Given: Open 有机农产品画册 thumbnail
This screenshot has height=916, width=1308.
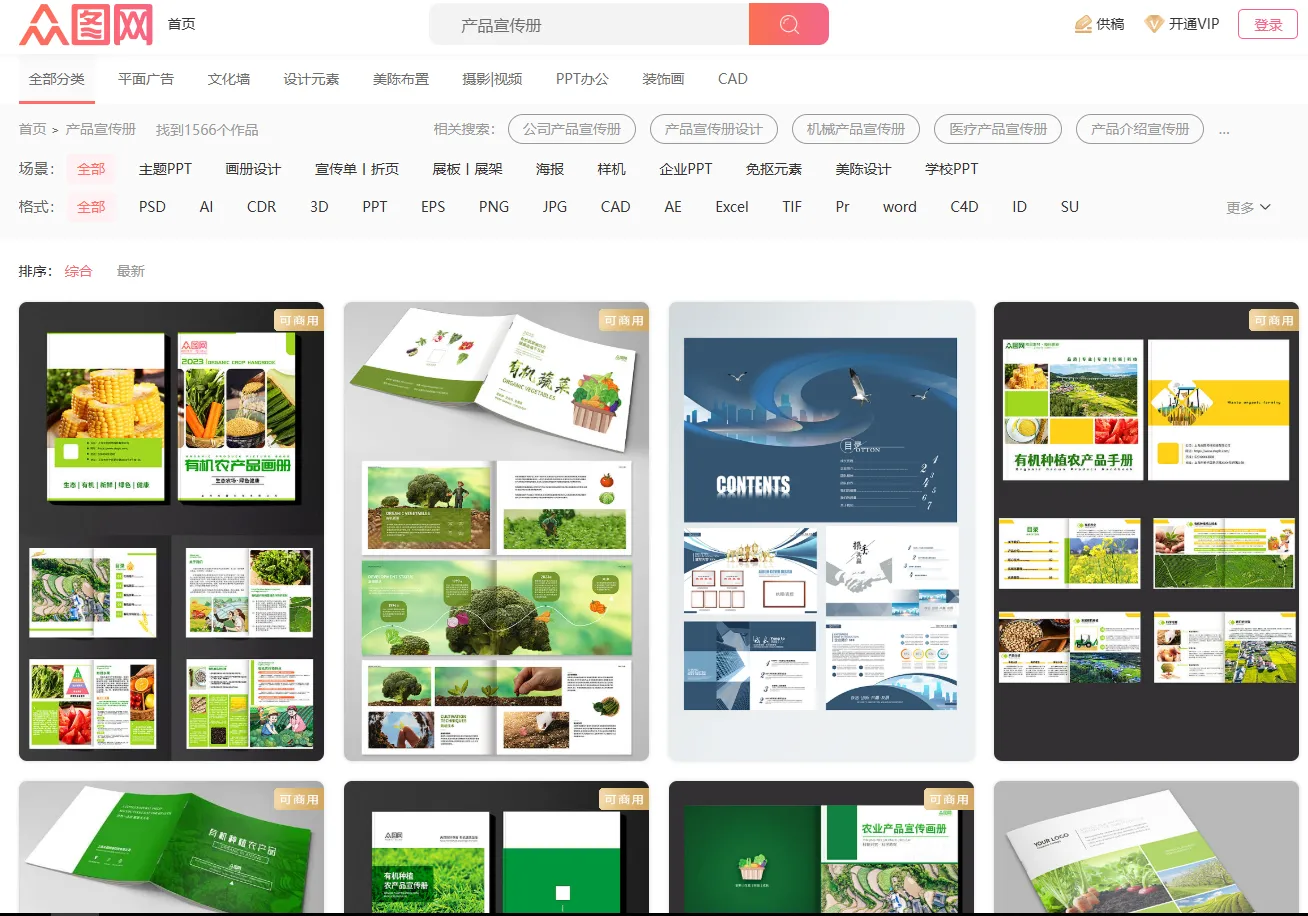Looking at the screenshot, I should pyautogui.click(x=171, y=531).
